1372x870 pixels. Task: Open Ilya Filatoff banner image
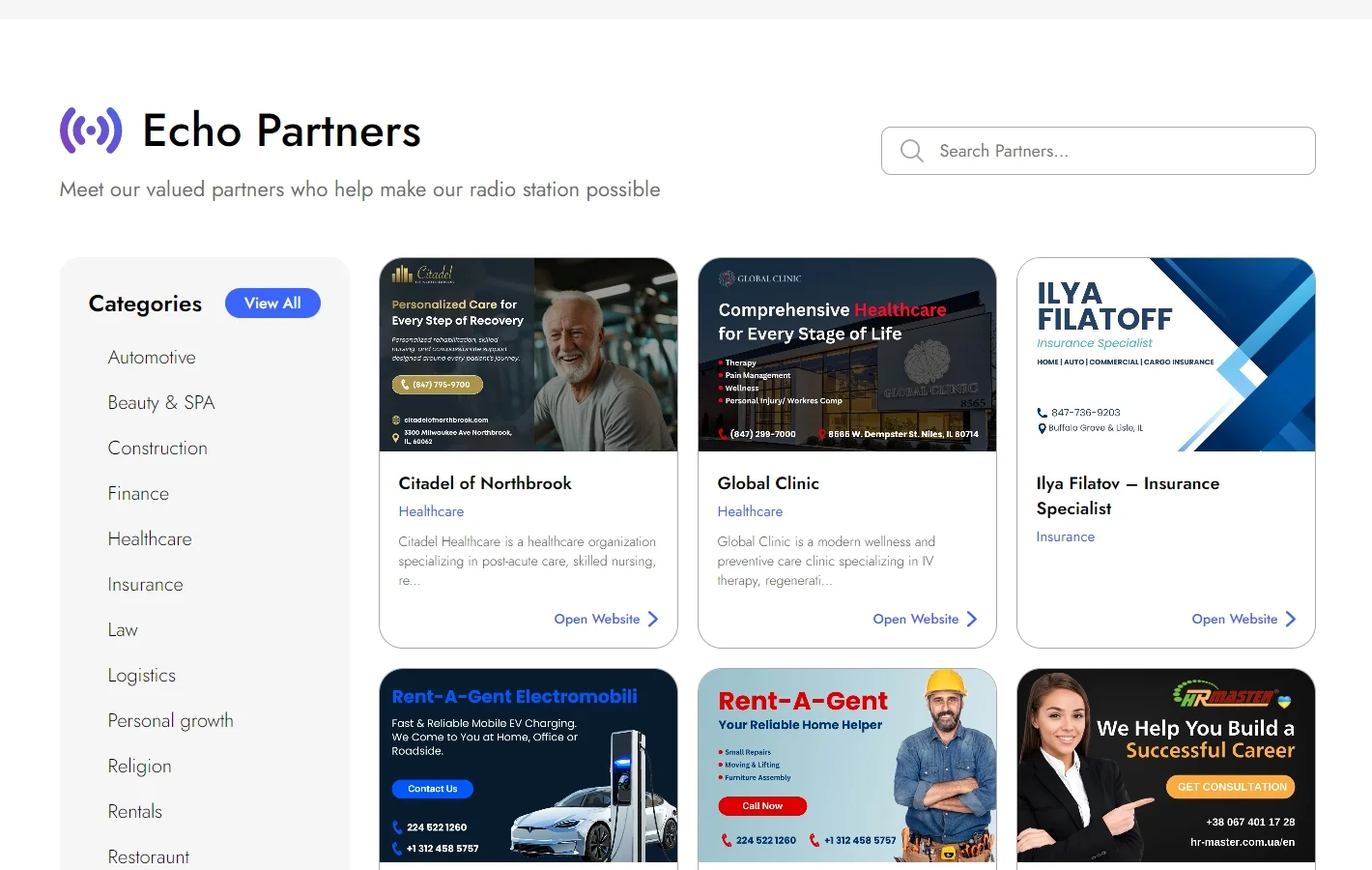point(1166,355)
